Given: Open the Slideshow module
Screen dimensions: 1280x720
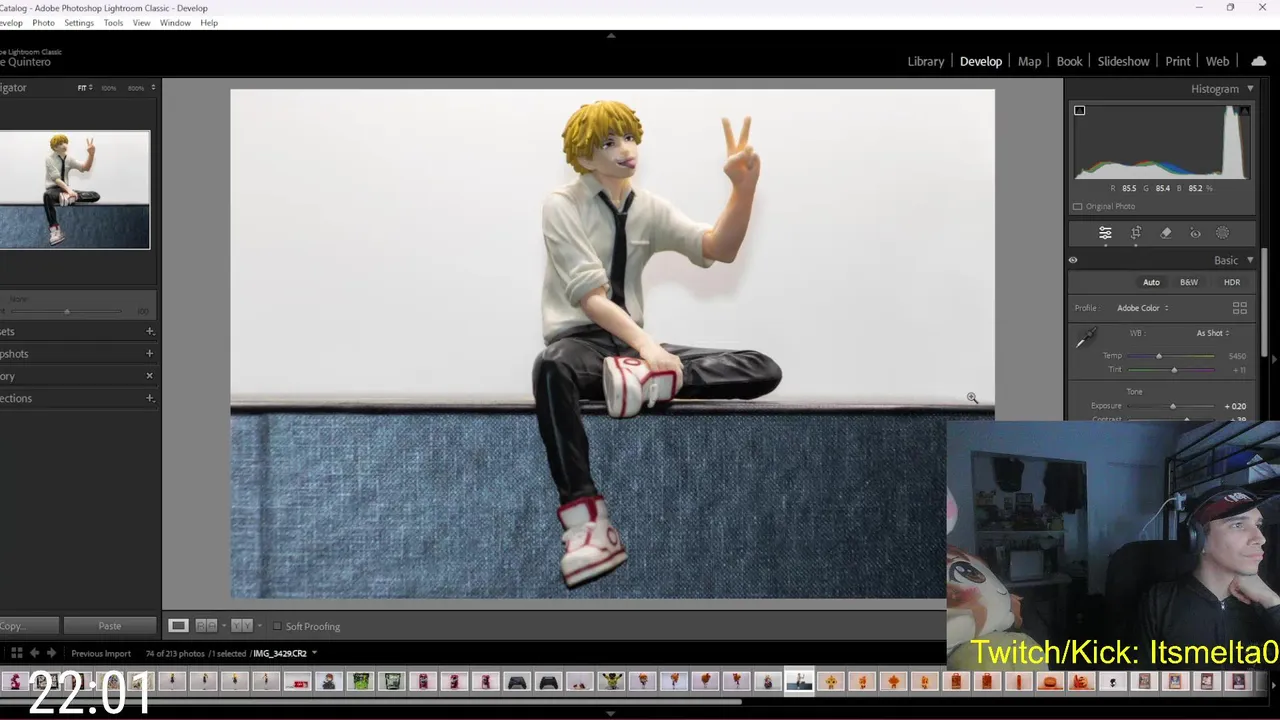Looking at the screenshot, I should [1123, 61].
